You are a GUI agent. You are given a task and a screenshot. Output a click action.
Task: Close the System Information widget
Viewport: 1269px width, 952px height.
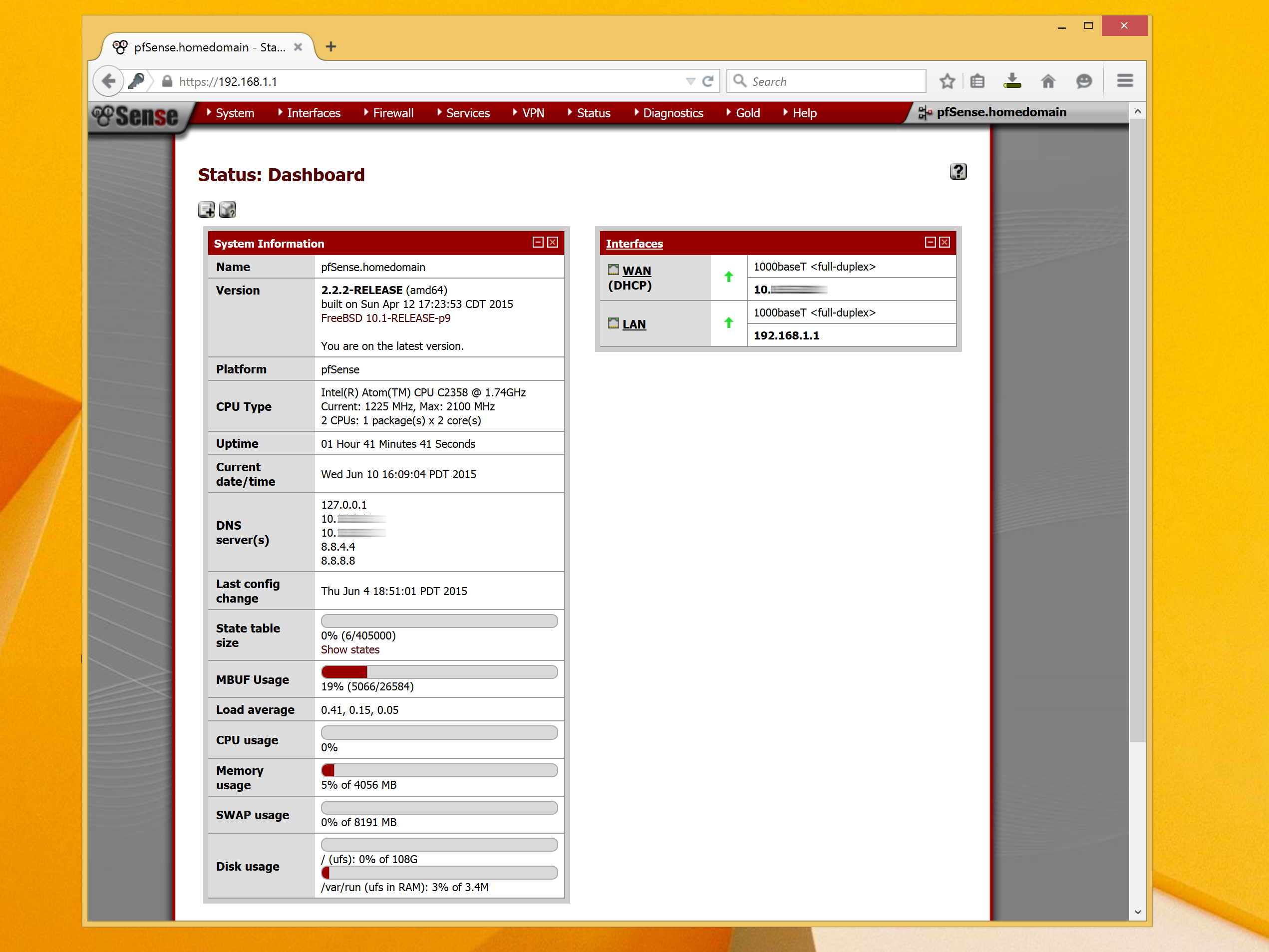click(553, 242)
